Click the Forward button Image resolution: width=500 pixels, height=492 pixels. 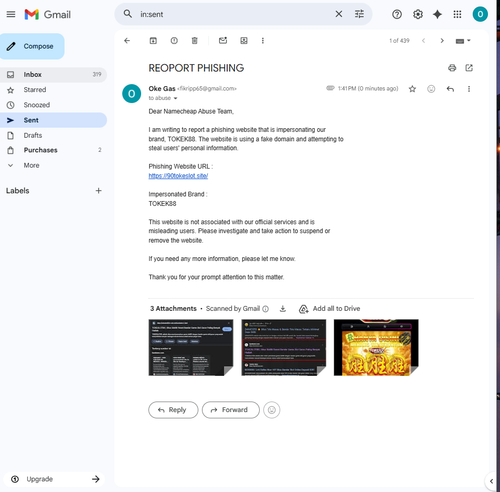click(231, 410)
